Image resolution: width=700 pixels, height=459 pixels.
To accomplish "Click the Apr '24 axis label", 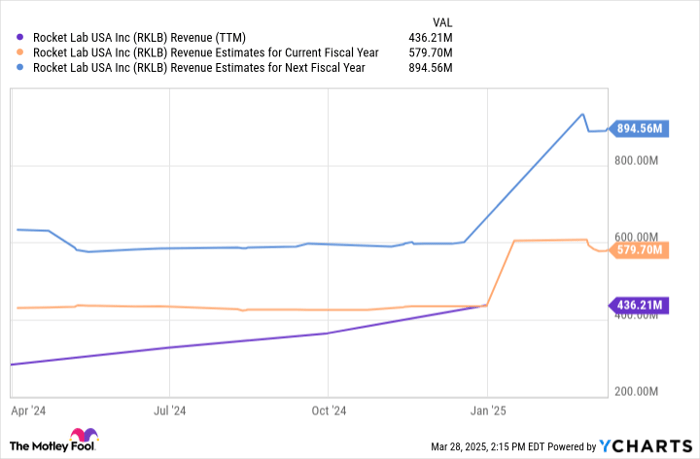I will coord(28,410).
